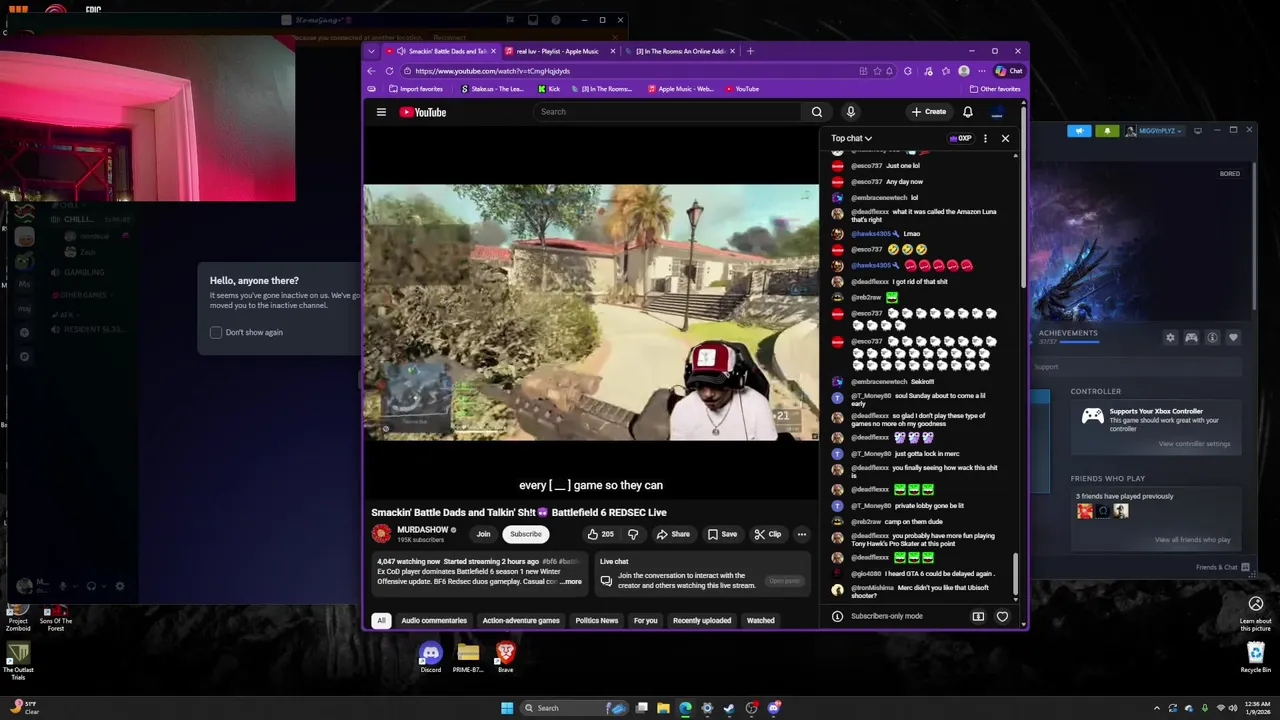Switch to real luv Apple Music tab
Viewport: 1280px width, 720px height.
[559, 51]
